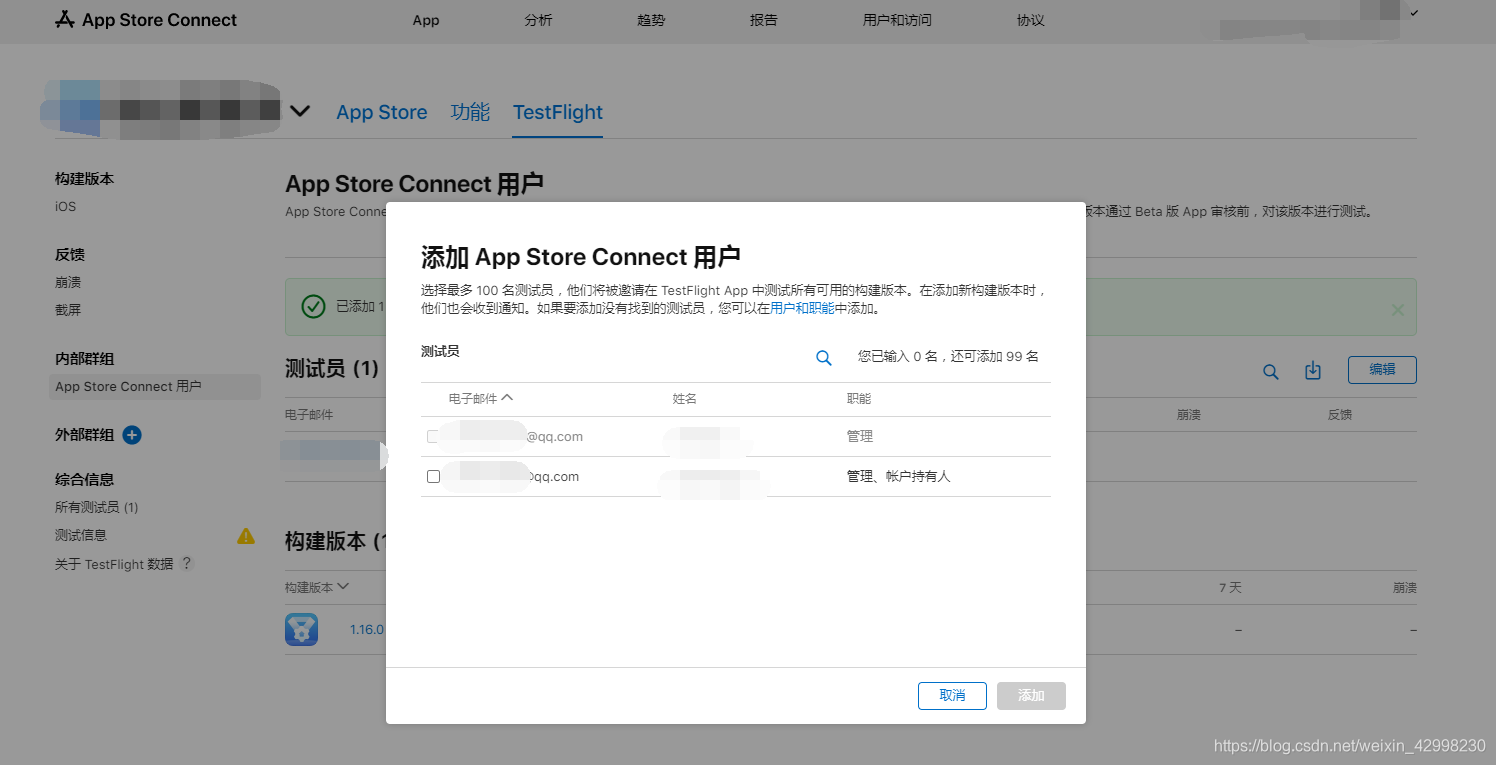Click the app icon for build 1.16.0
This screenshot has height=765, width=1496.
click(302, 629)
